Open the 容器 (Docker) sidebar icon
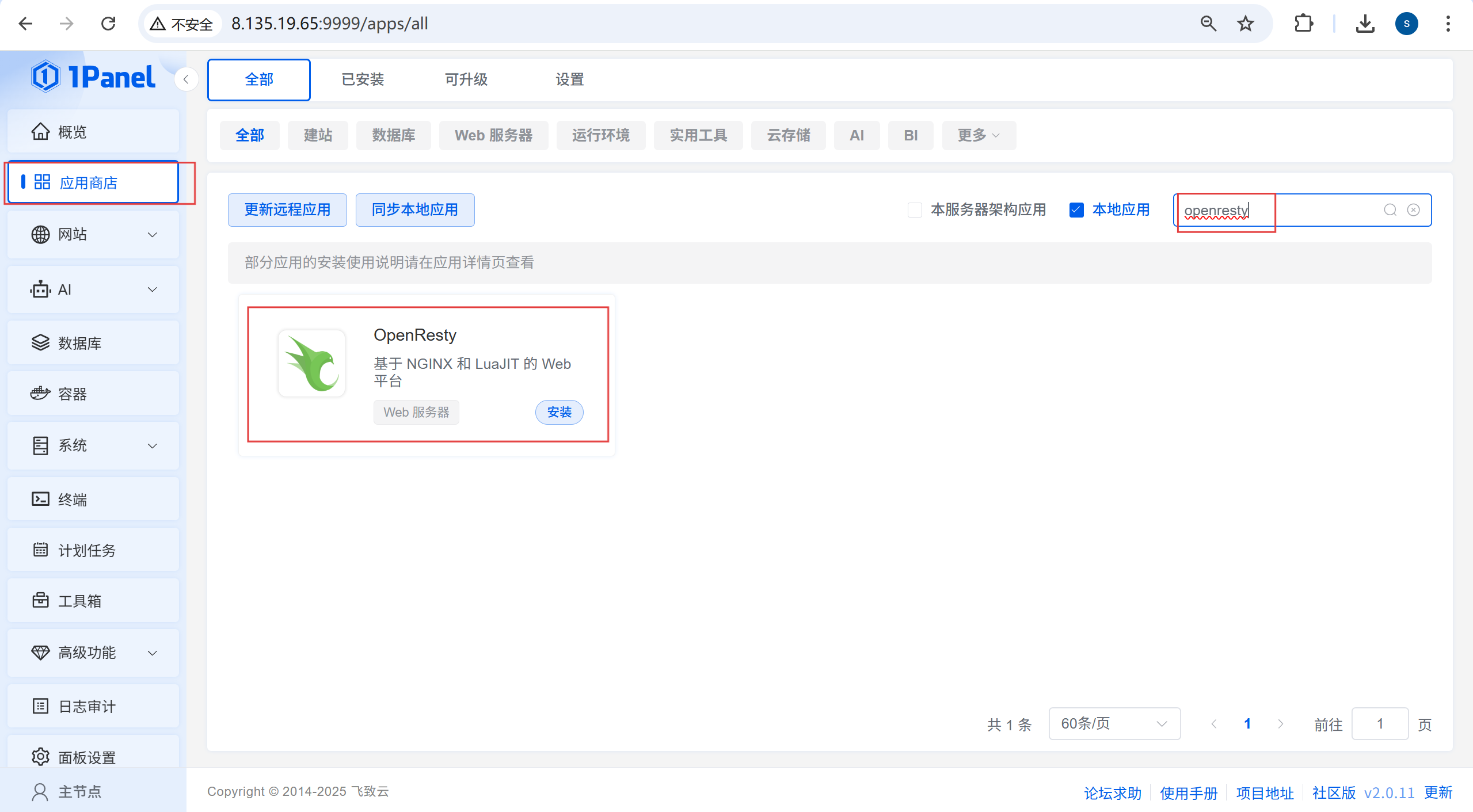 tap(40, 394)
